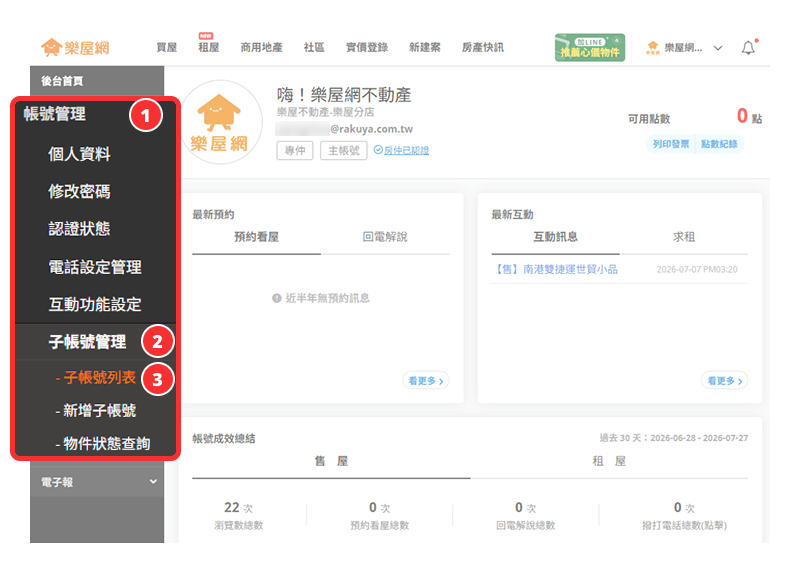Open the 買屋 menu

coord(166,47)
